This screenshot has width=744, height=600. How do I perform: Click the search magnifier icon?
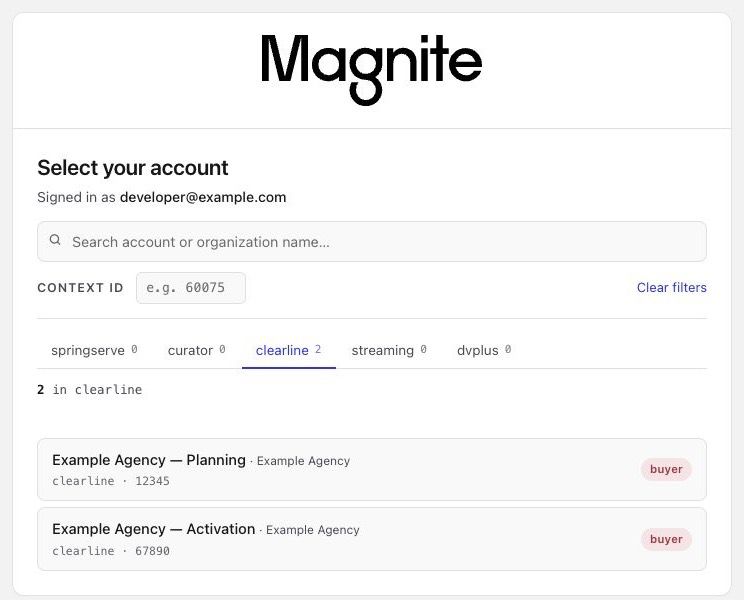[55, 240]
